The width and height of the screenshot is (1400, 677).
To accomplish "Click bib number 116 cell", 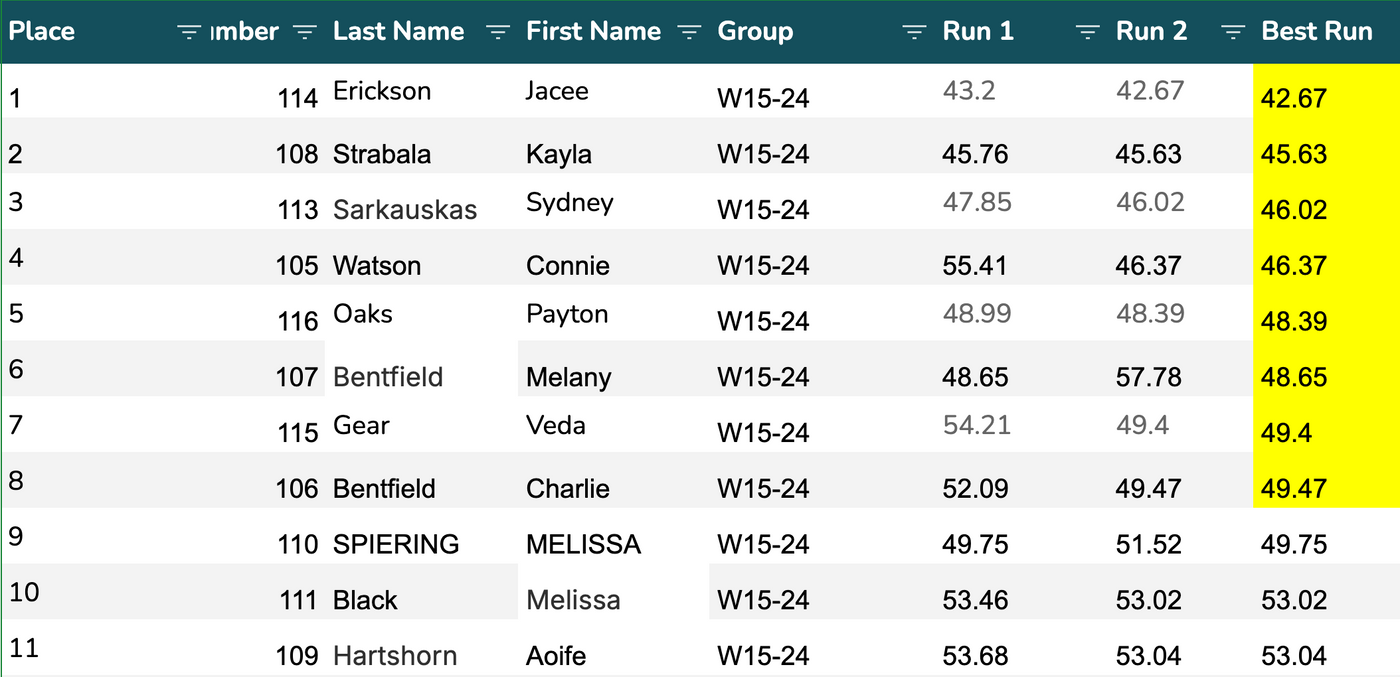I will 297,321.
